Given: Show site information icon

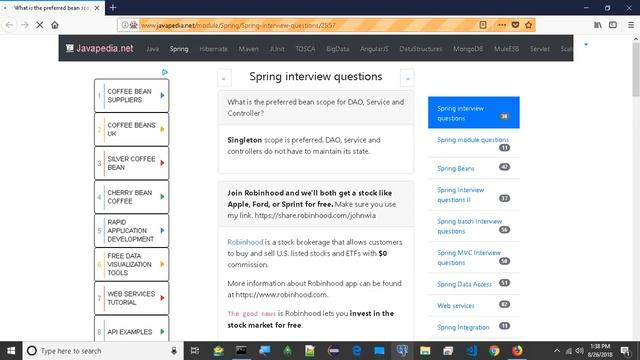Looking at the screenshot, I should (125, 25).
